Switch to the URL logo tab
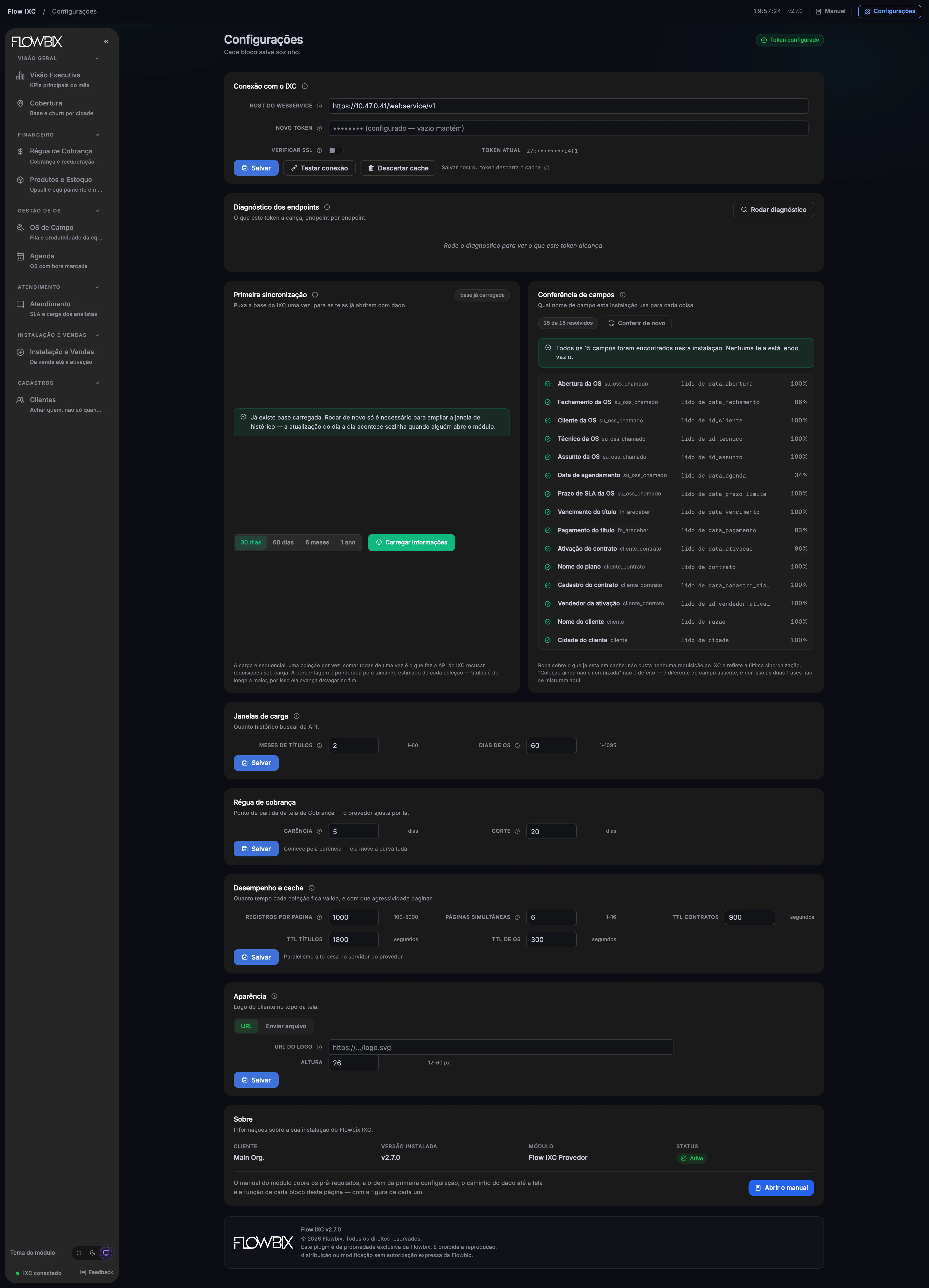 [247, 1026]
